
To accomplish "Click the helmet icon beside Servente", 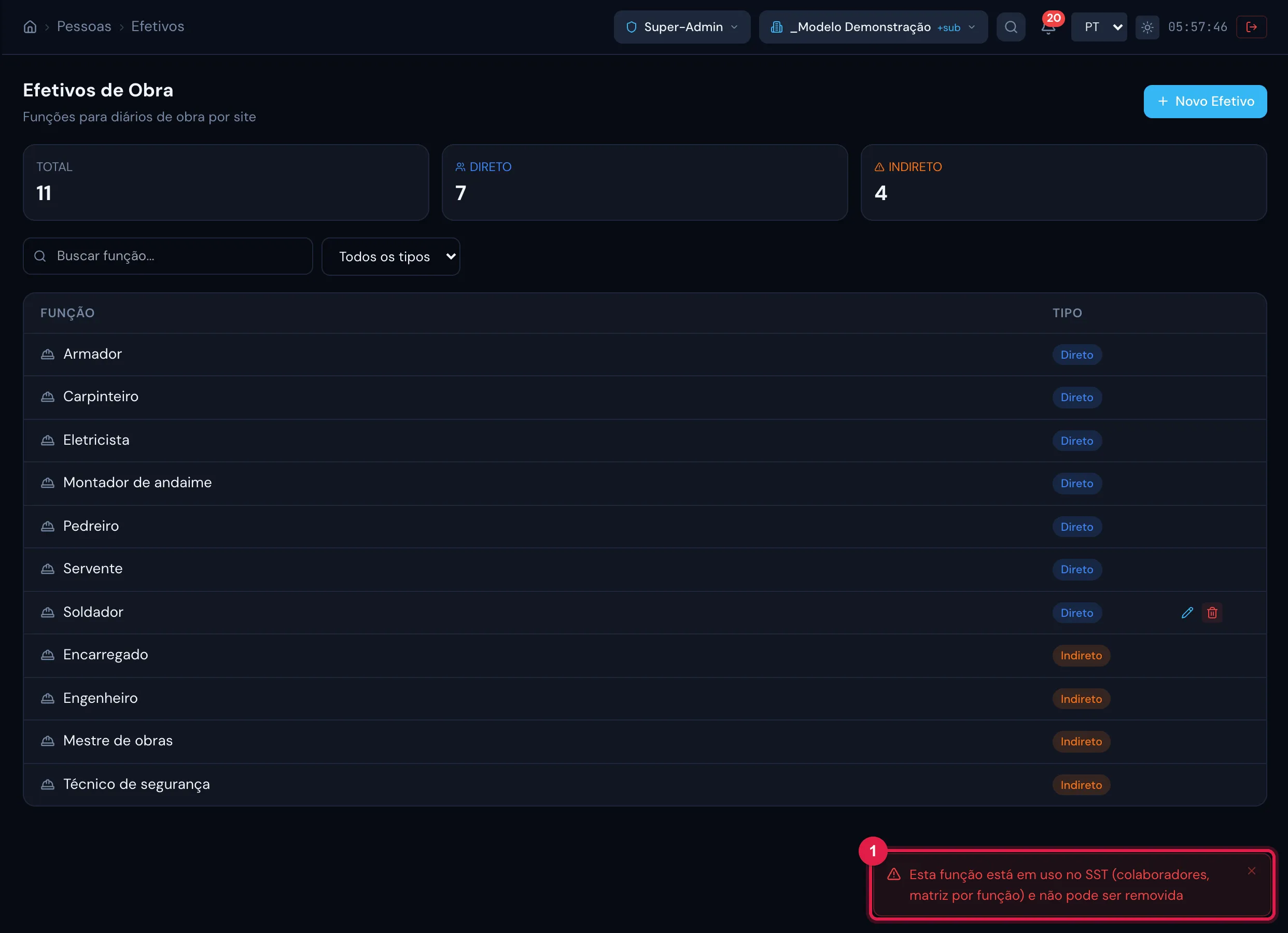I will click(48, 569).
